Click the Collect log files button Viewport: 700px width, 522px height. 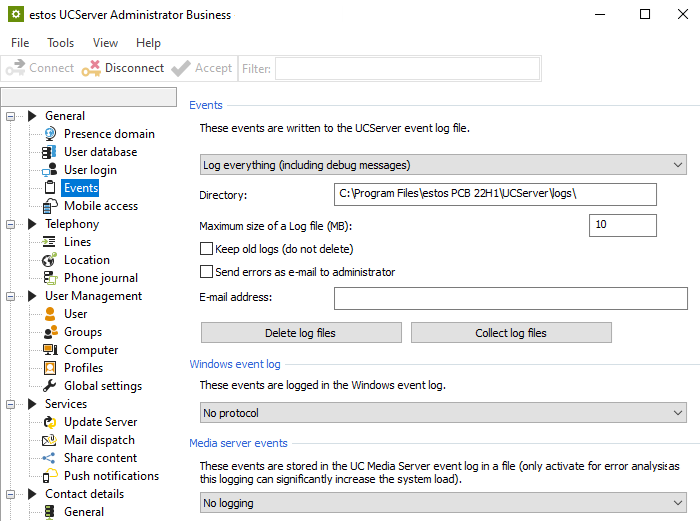[511, 333]
